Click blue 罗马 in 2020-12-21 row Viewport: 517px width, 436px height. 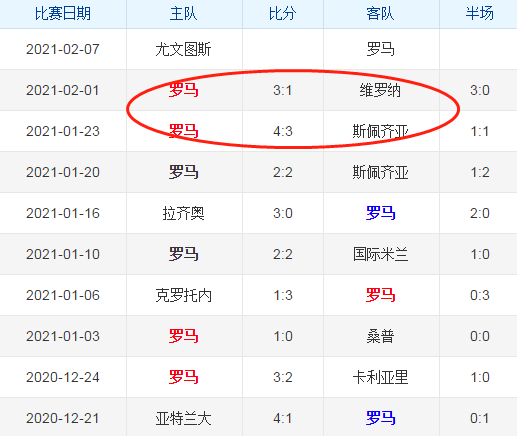pyautogui.click(x=381, y=418)
